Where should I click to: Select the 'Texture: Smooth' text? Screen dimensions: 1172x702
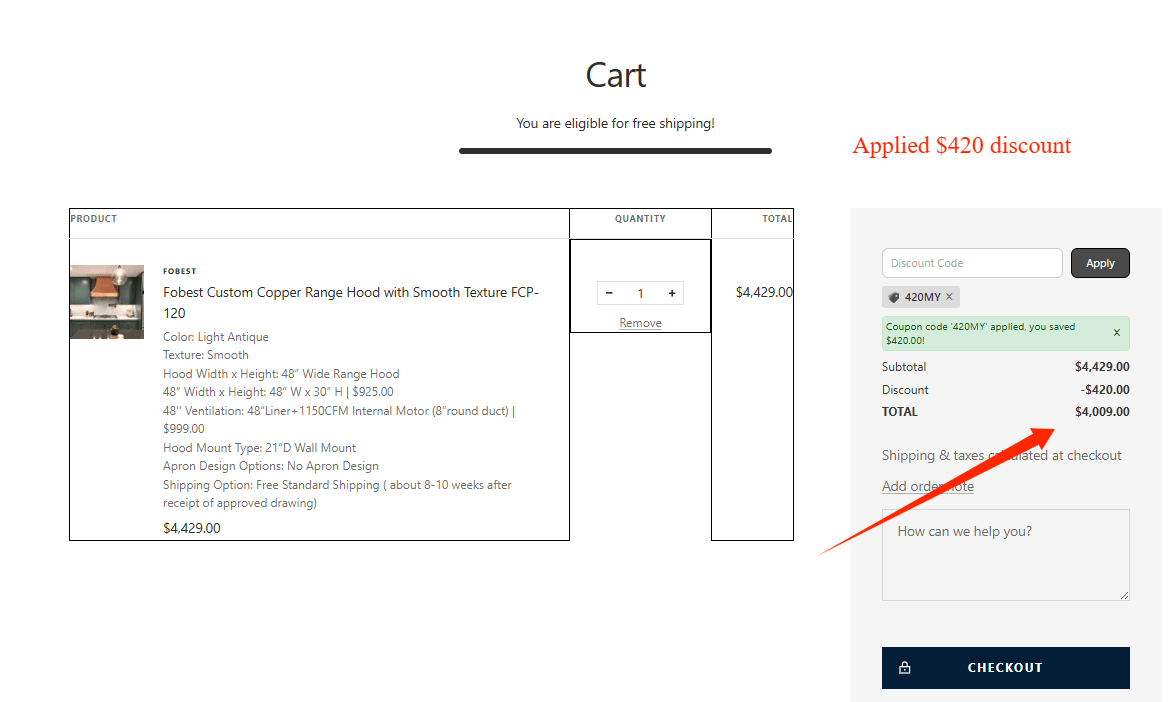pos(206,355)
